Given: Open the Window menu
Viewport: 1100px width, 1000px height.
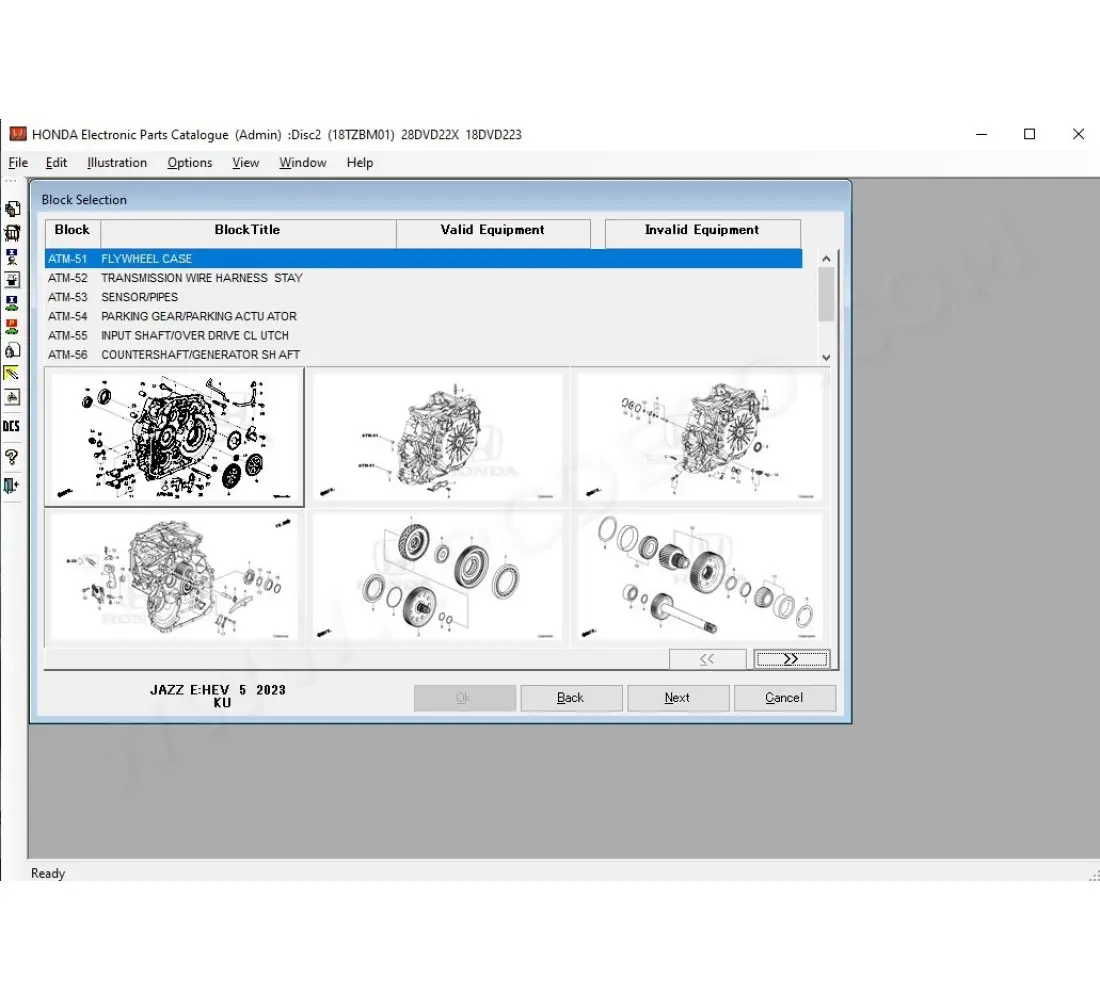Looking at the screenshot, I should pyautogui.click(x=303, y=163).
